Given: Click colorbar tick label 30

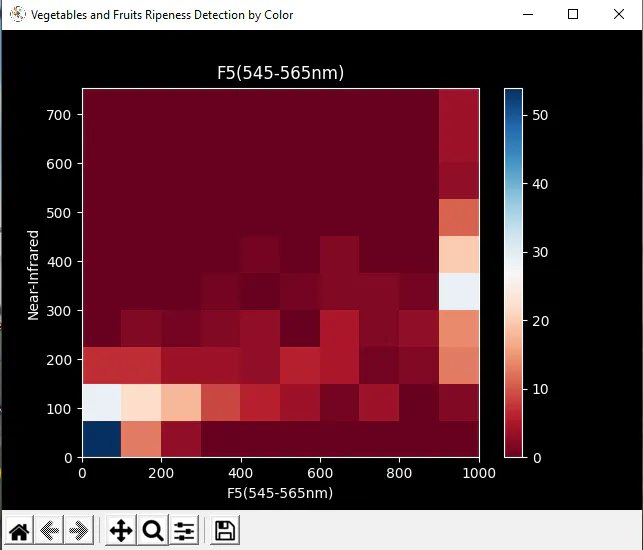Looking at the screenshot, I should pyautogui.click(x=540, y=252).
